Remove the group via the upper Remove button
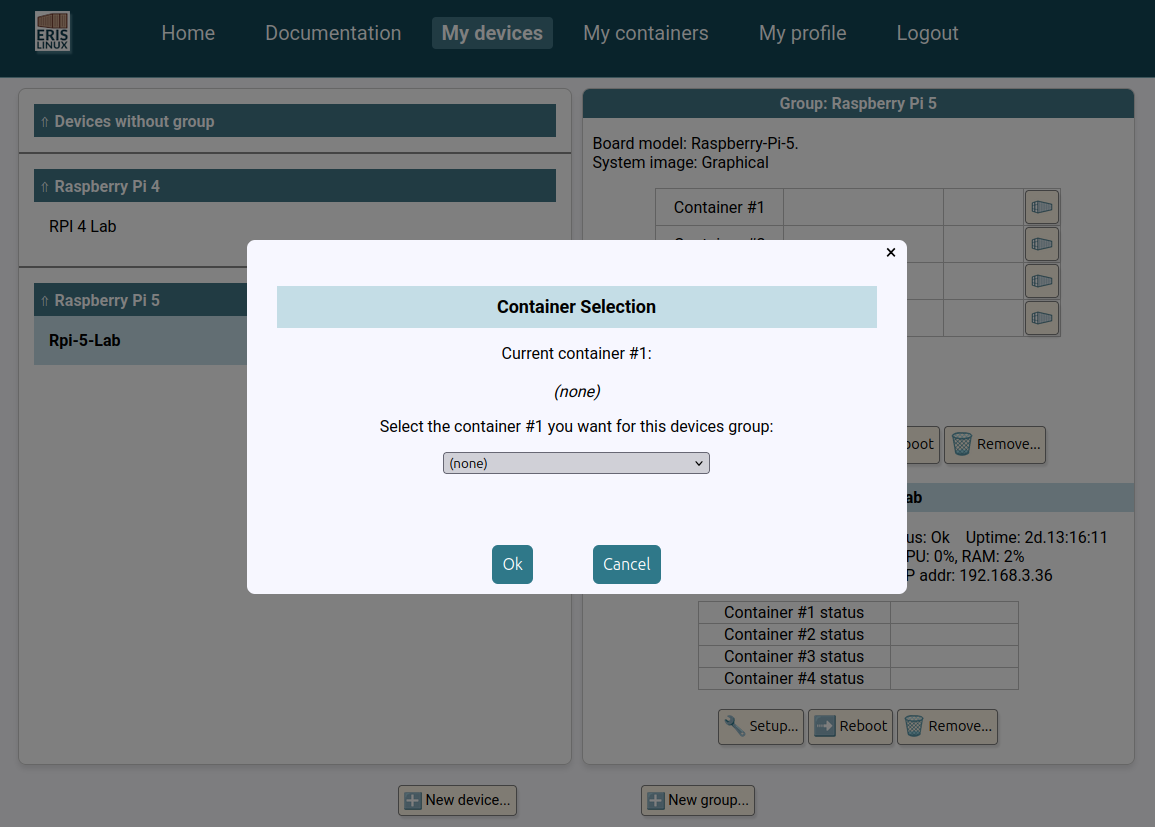 coord(995,445)
